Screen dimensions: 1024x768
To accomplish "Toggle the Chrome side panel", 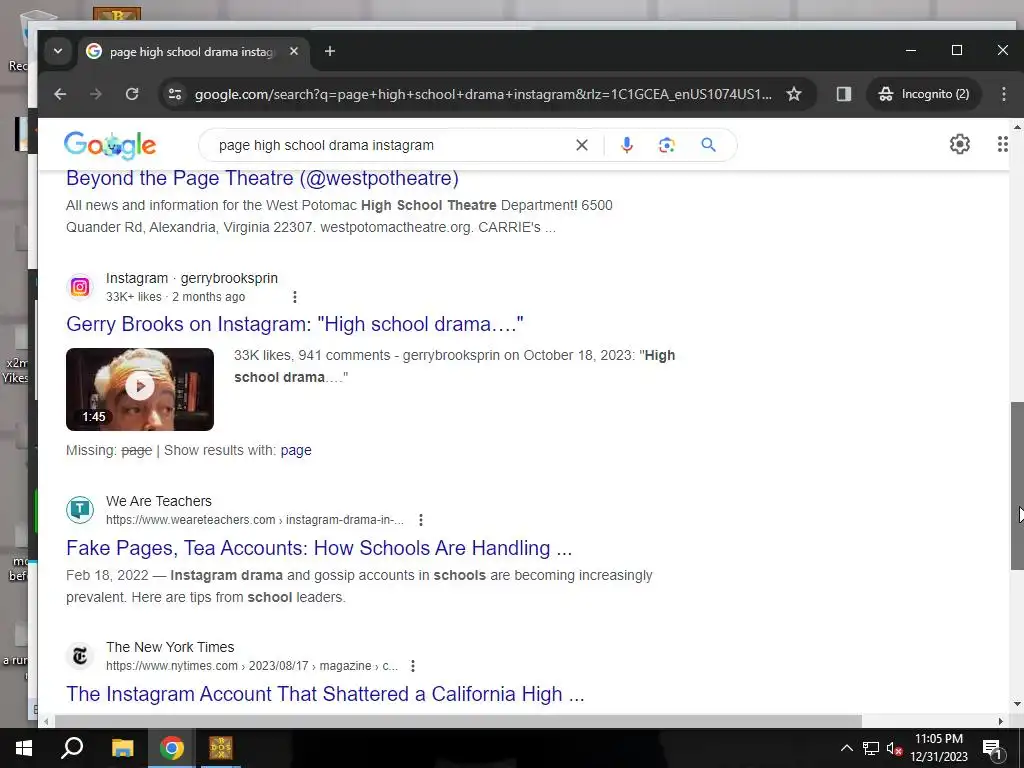I will pyautogui.click(x=844, y=94).
